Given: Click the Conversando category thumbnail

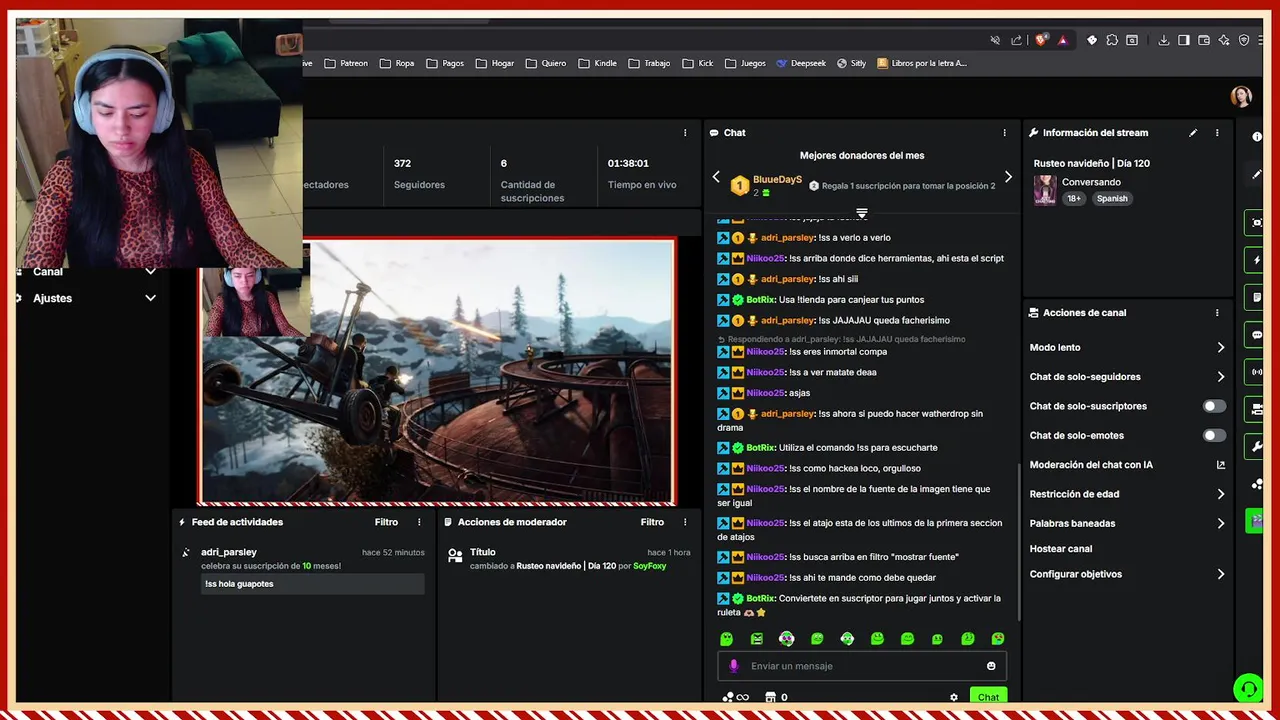Looking at the screenshot, I should click(1045, 190).
